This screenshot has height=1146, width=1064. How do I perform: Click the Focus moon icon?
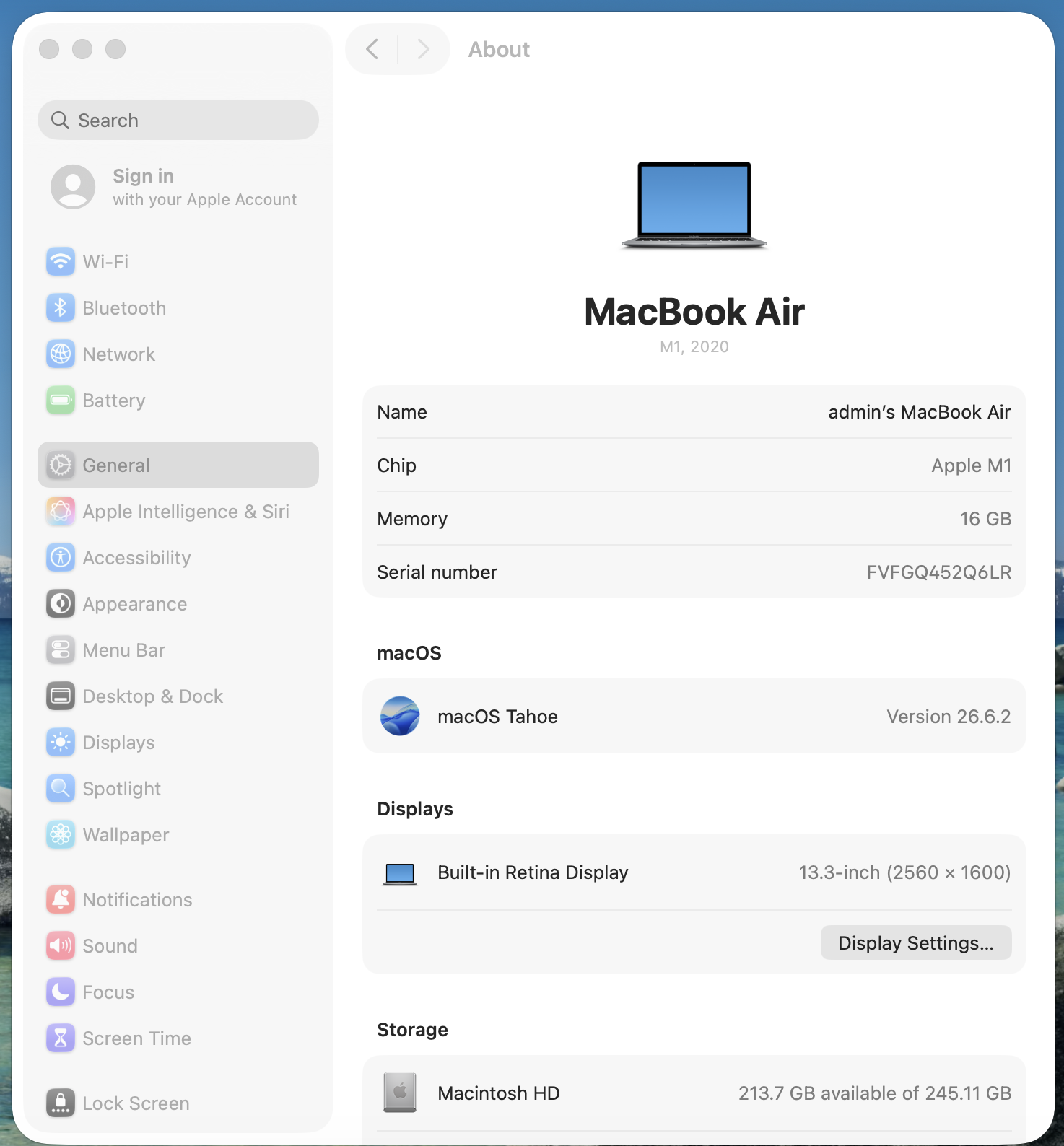(61, 992)
